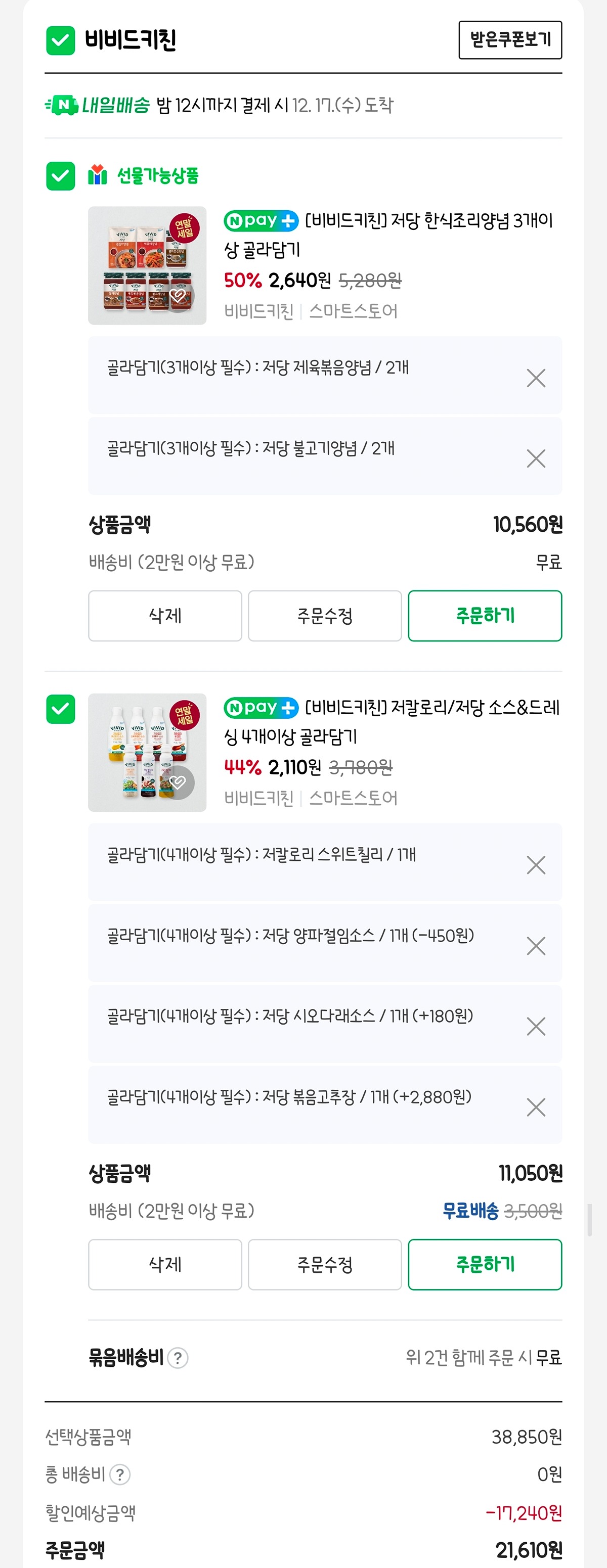Uncheck the 소스&드레싱 product checkbox
The image size is (607, 1568).
click(60, 709)
